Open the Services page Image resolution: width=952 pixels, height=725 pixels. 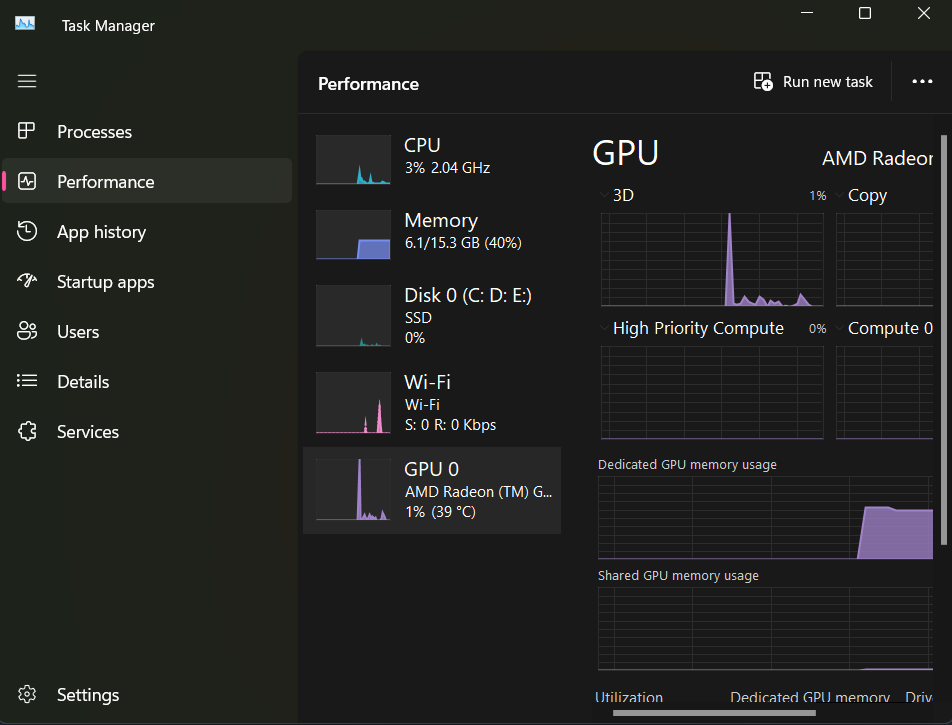pyautogui.click(x=147, y=432)
